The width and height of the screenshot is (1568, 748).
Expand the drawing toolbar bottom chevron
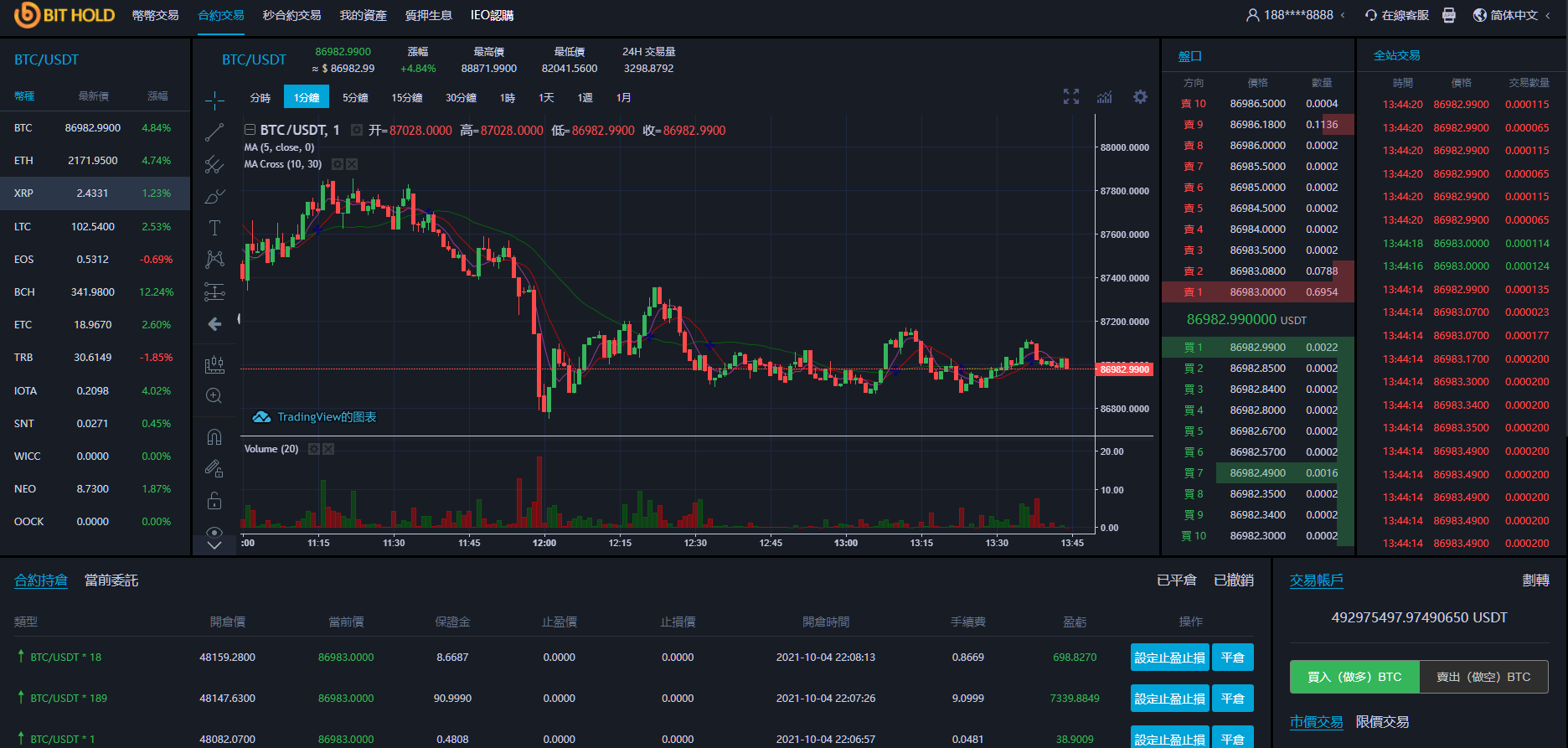pyautogui.click(x=214, y=545)
